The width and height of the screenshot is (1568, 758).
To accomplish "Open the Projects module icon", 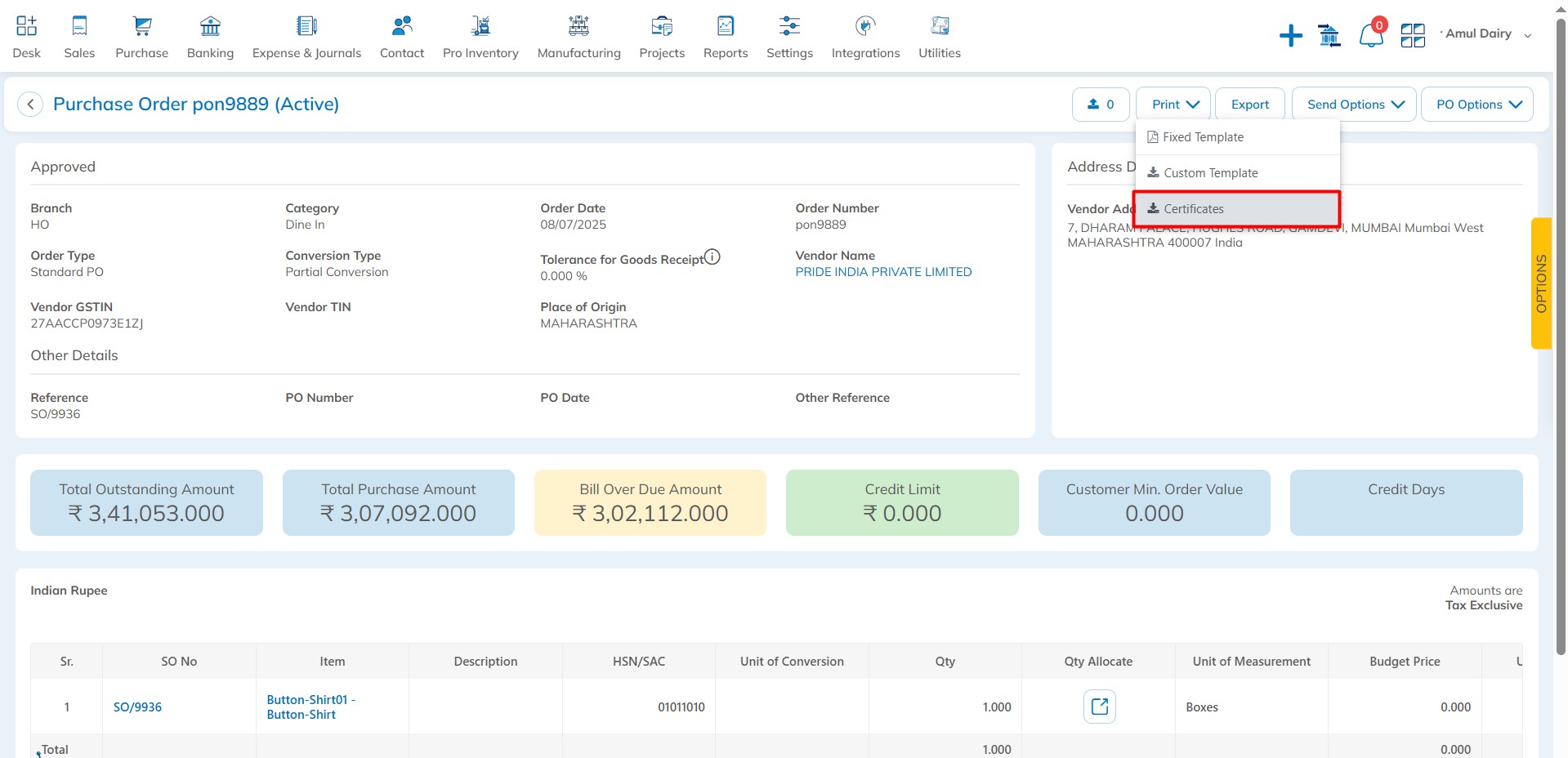I will [x=662, y=26].
